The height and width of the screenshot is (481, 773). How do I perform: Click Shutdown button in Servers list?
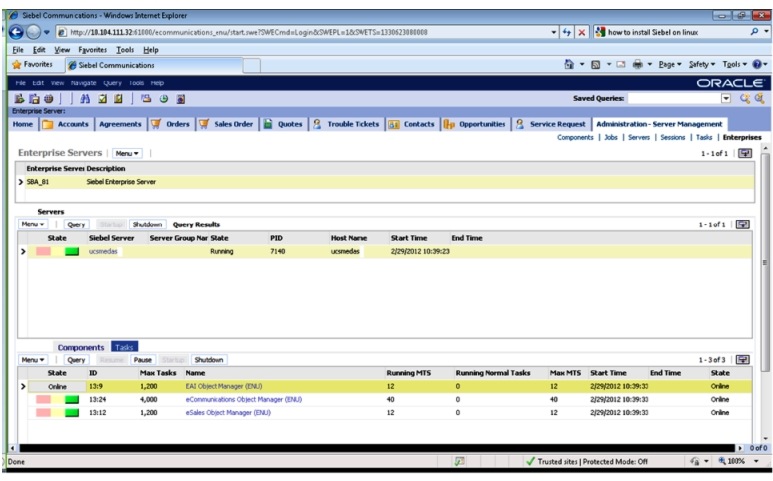(147, 225)
